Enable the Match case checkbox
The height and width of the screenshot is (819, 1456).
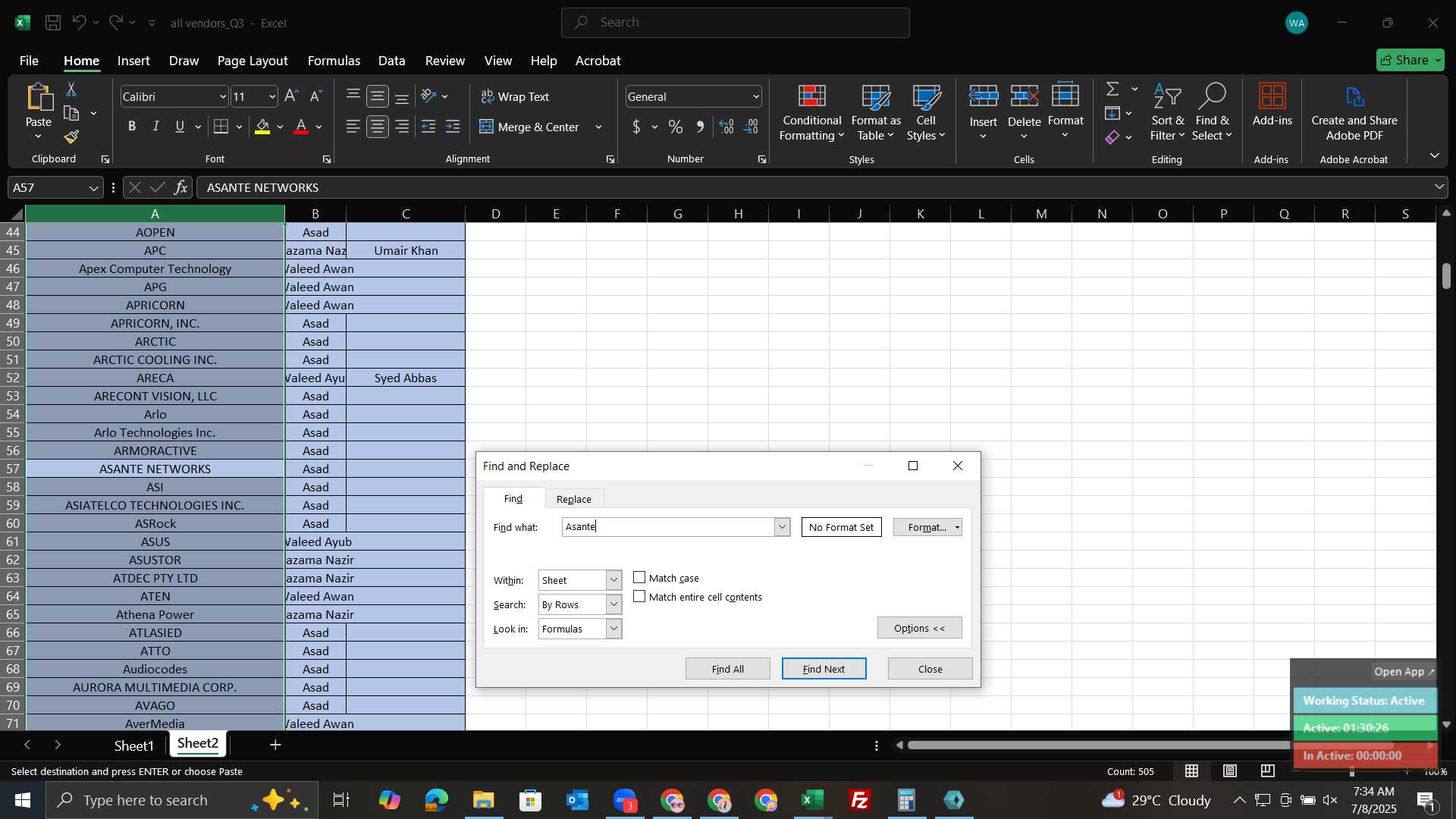pyautogui.click(x=639, y=578)
